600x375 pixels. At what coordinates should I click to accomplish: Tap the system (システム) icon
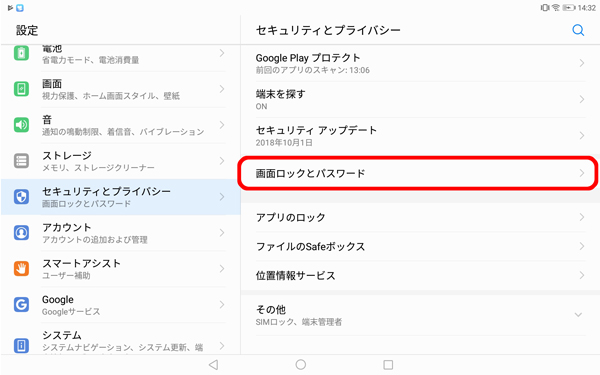click(21, 345)
